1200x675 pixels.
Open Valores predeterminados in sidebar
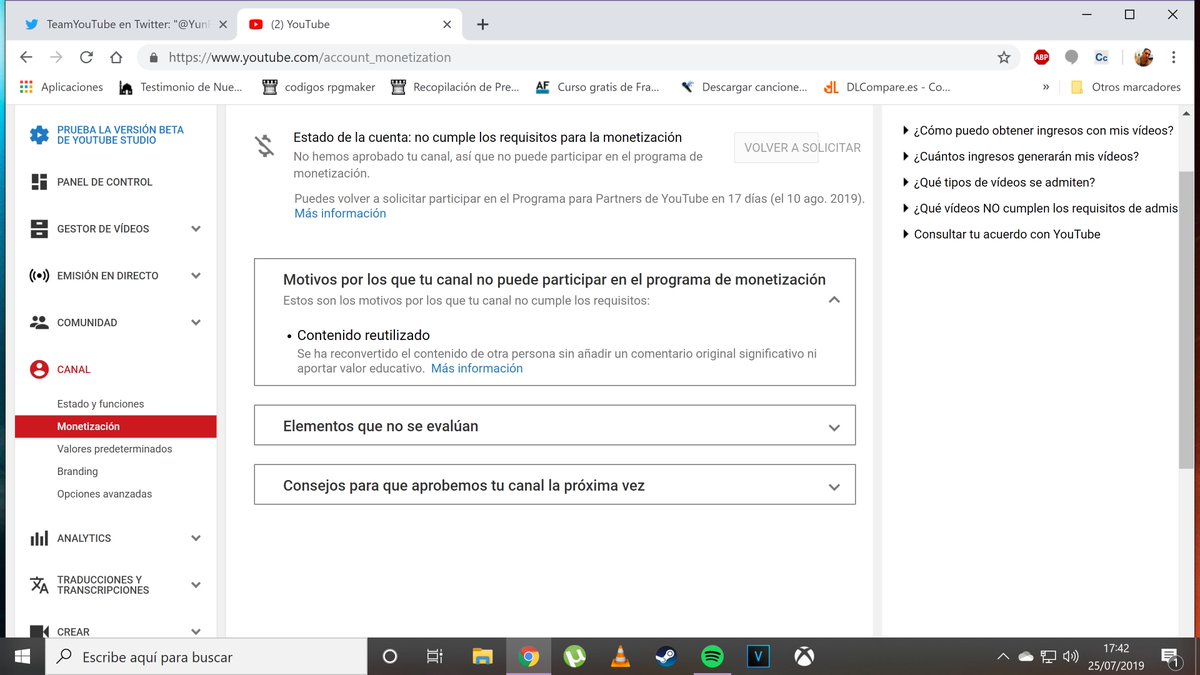coord(114,449)
